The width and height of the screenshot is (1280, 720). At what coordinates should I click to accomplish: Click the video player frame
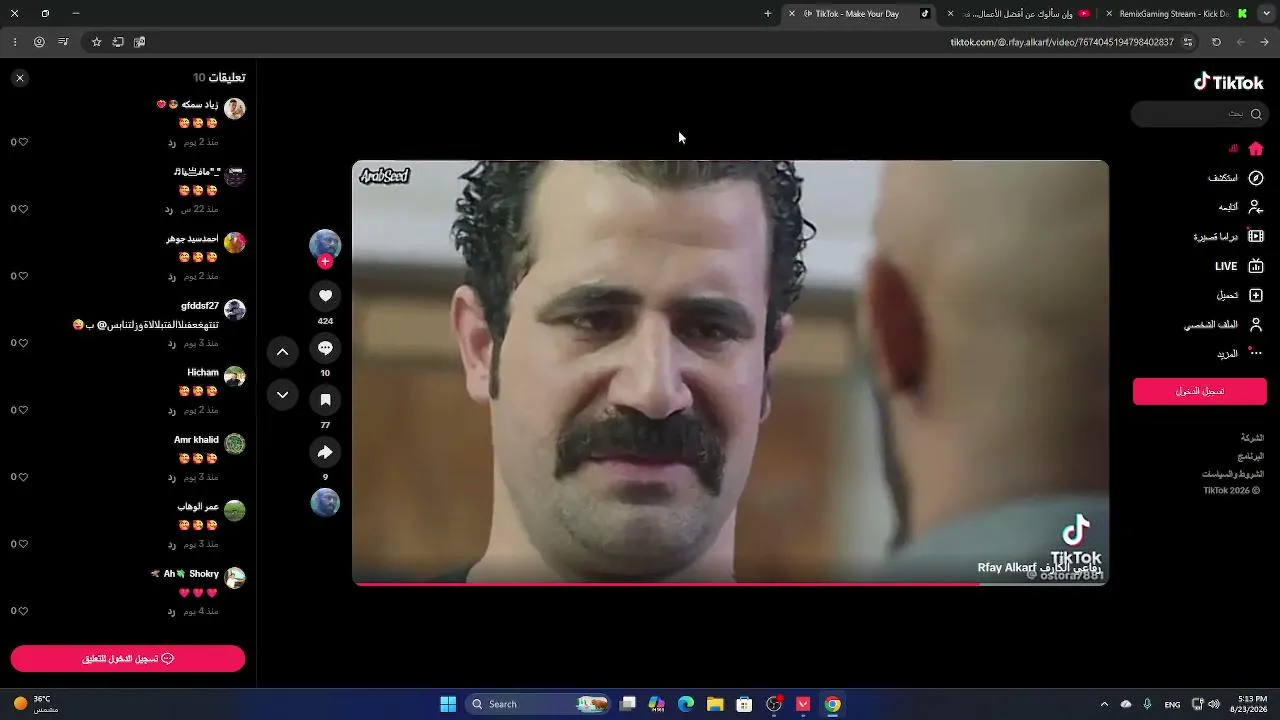(730, 372)
